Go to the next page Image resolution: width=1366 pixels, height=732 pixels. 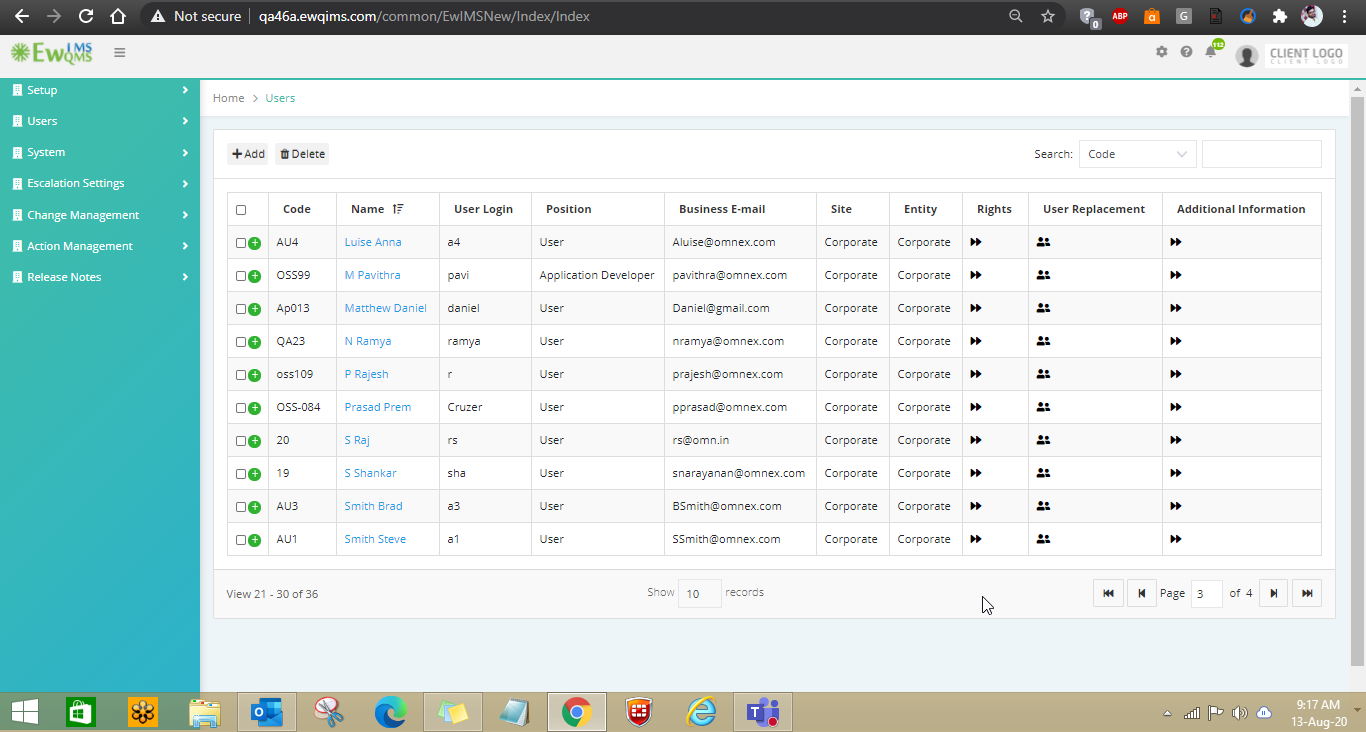pos(1273,593)
